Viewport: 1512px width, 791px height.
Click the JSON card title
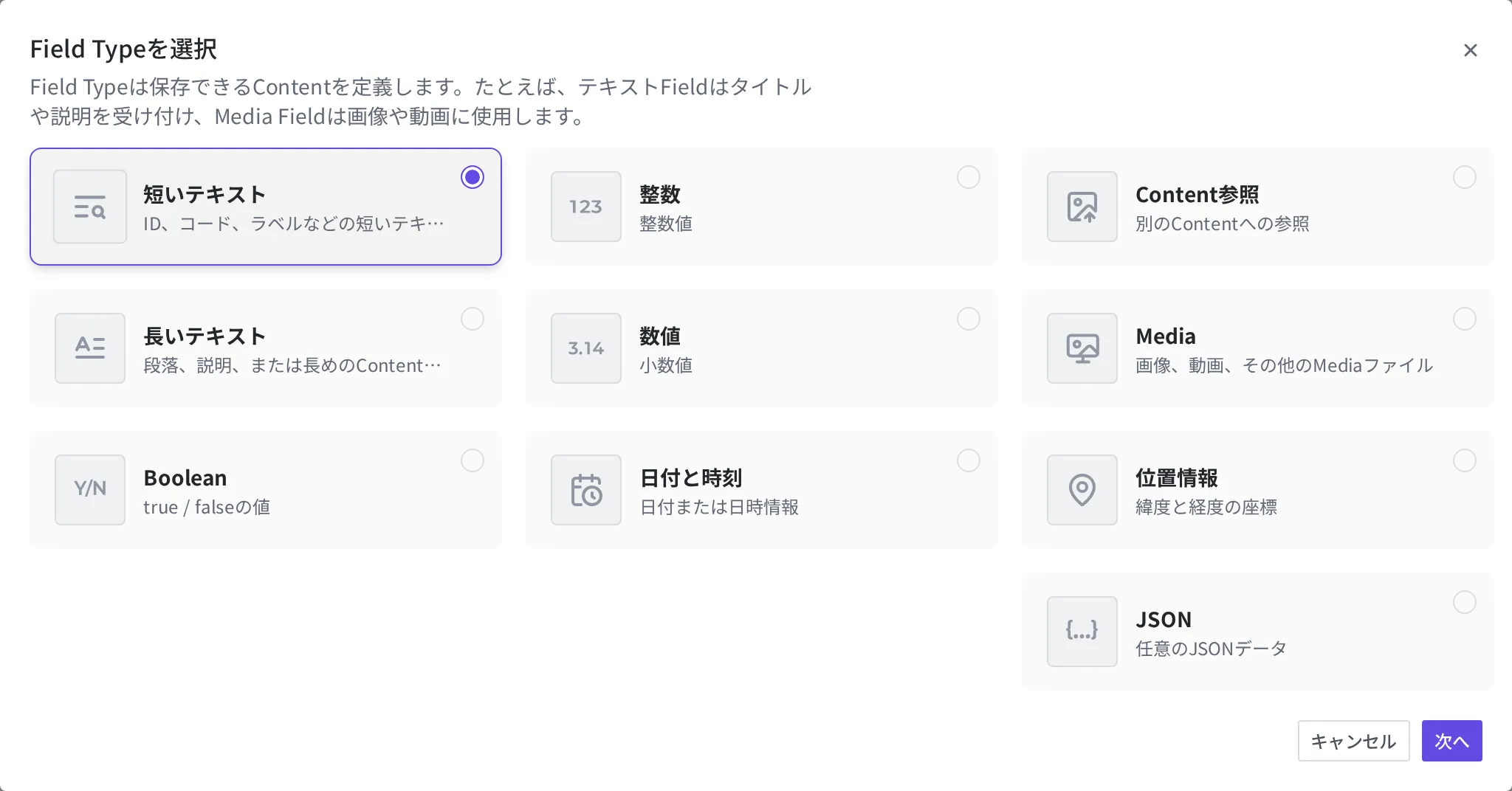pos(1164,619)
